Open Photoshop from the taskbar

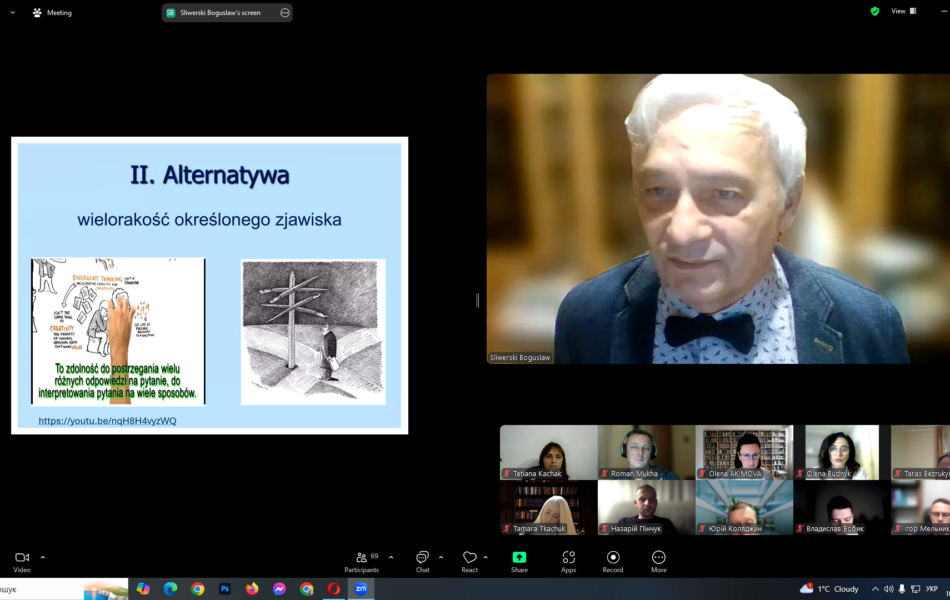pyautogui.click(x=225, y=588)
